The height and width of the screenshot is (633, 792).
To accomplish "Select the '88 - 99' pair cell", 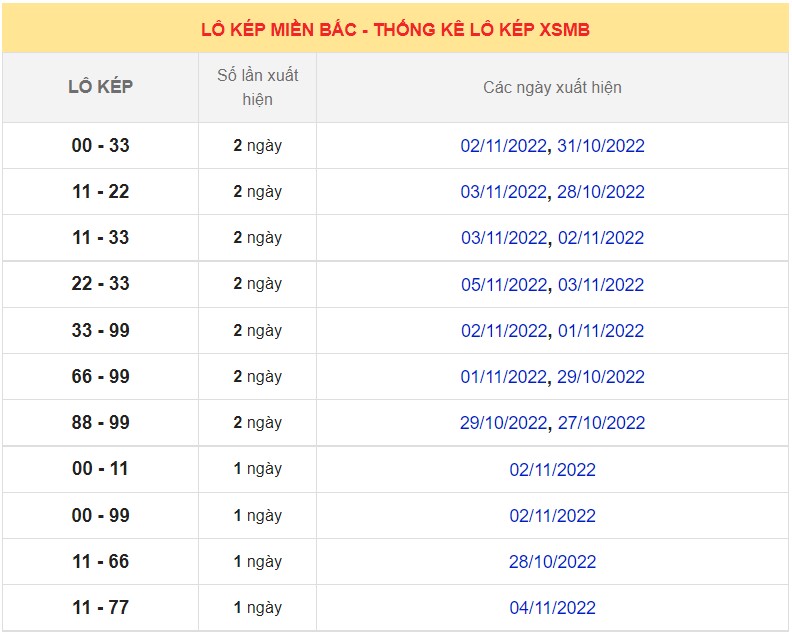I will [x=101, y=422].
